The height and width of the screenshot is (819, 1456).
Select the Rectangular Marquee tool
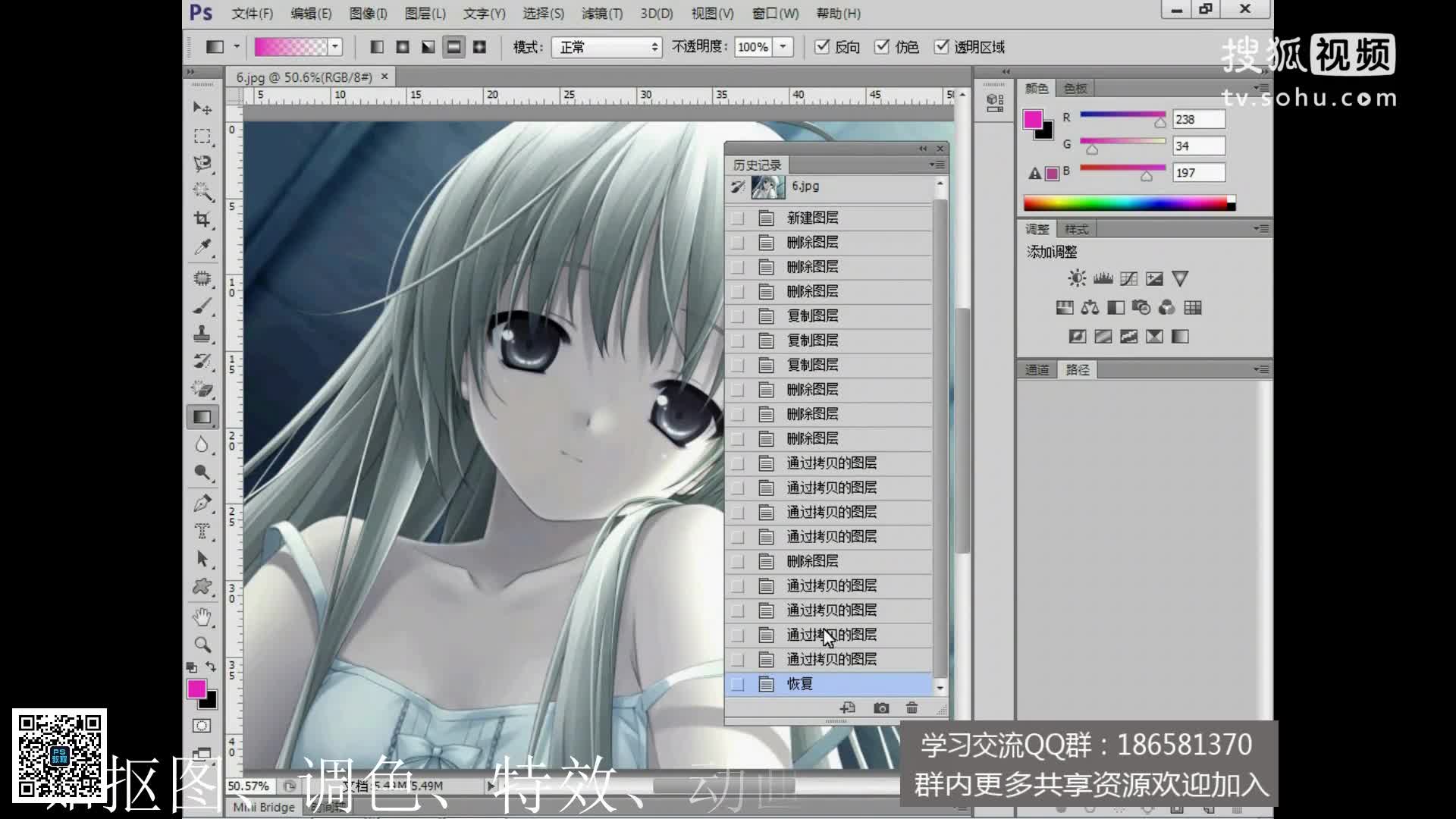tap(202, 136)
